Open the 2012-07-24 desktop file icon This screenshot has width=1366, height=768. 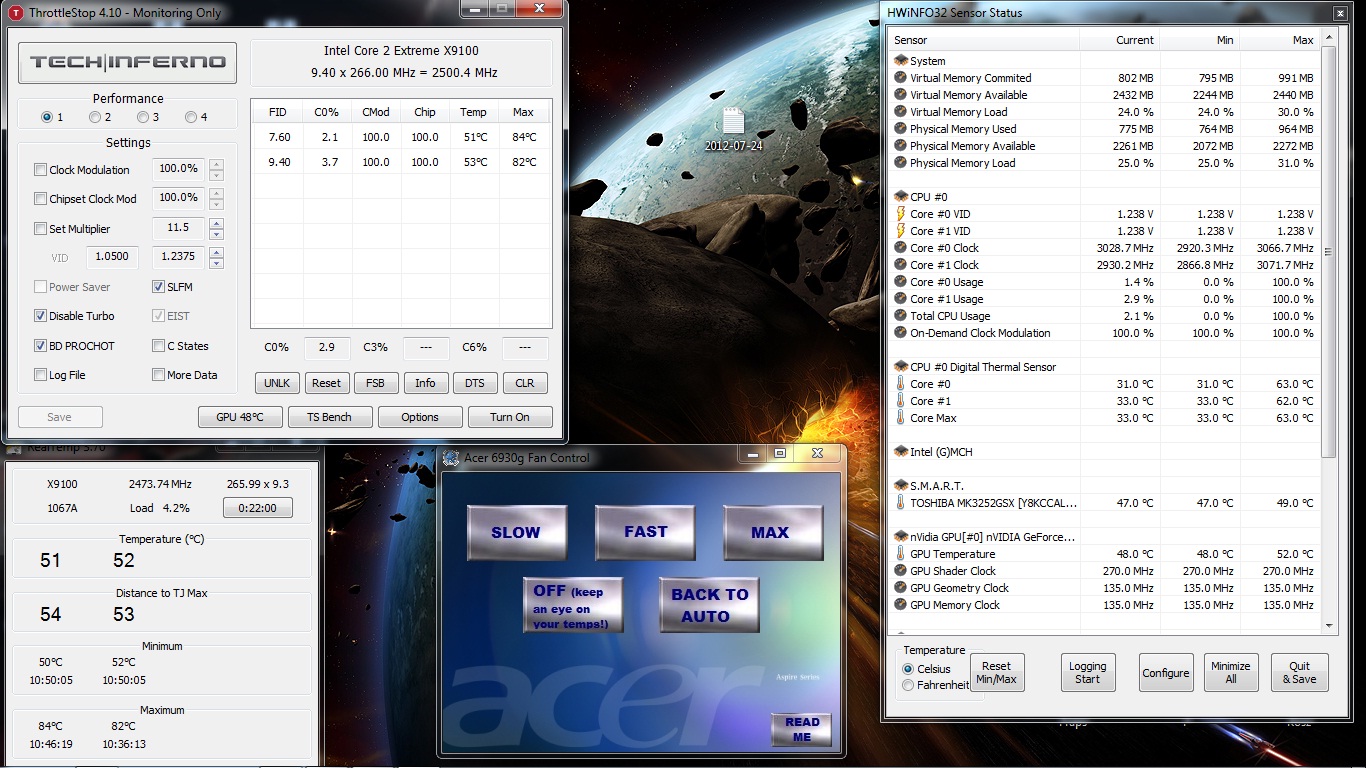pos(733,129)
